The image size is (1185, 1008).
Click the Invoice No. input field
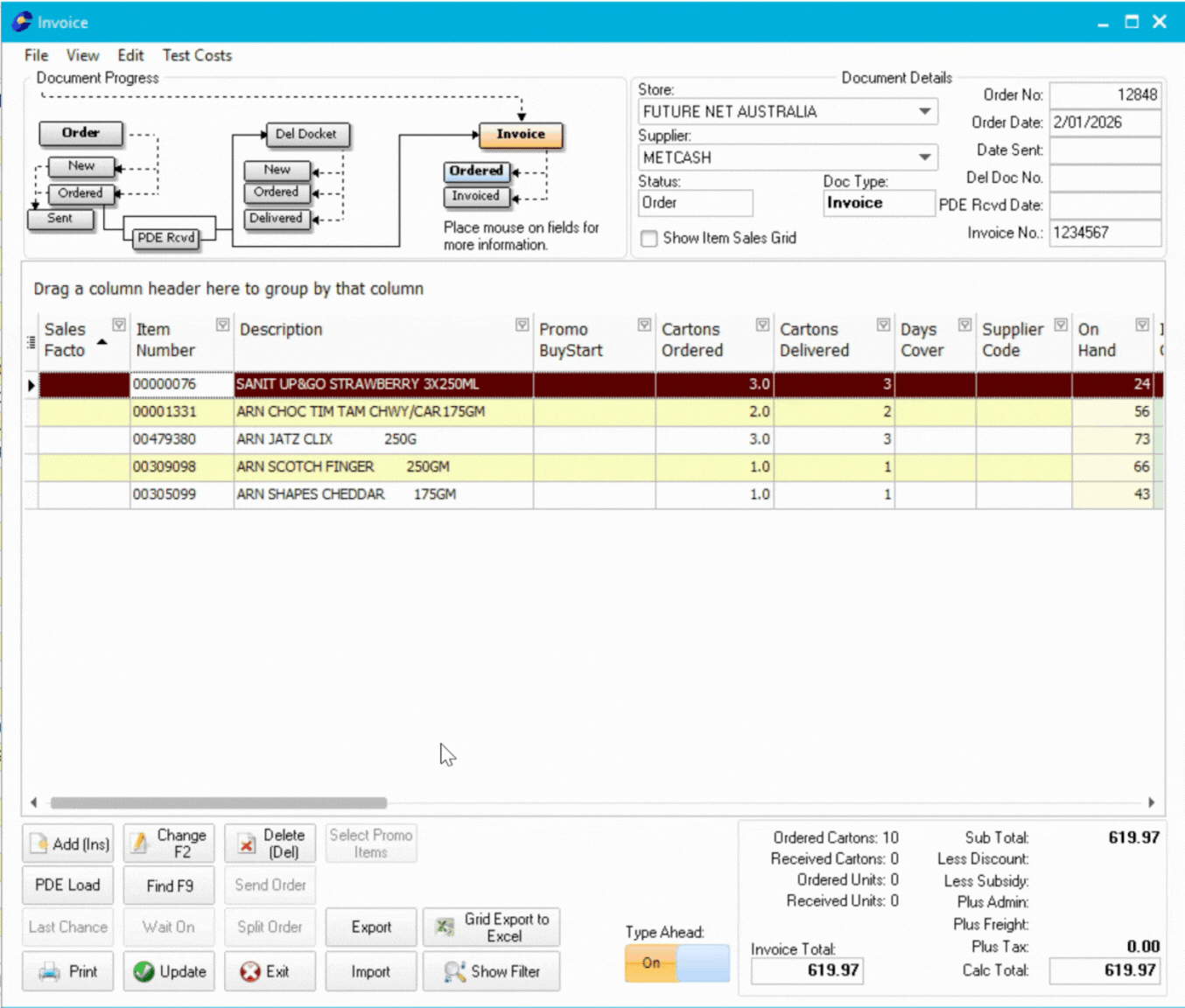point(1104,233)
